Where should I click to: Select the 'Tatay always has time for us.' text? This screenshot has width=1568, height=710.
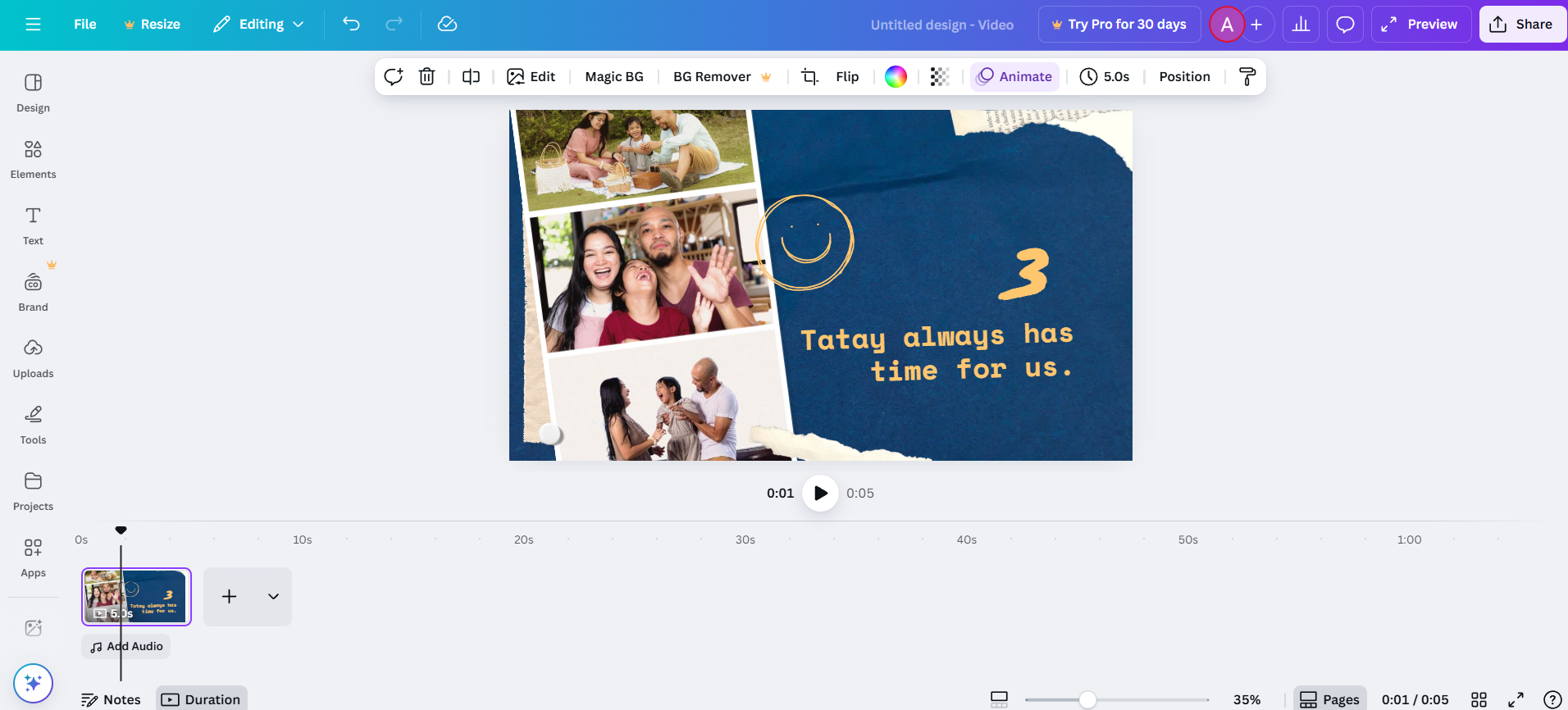coord(937,353)
